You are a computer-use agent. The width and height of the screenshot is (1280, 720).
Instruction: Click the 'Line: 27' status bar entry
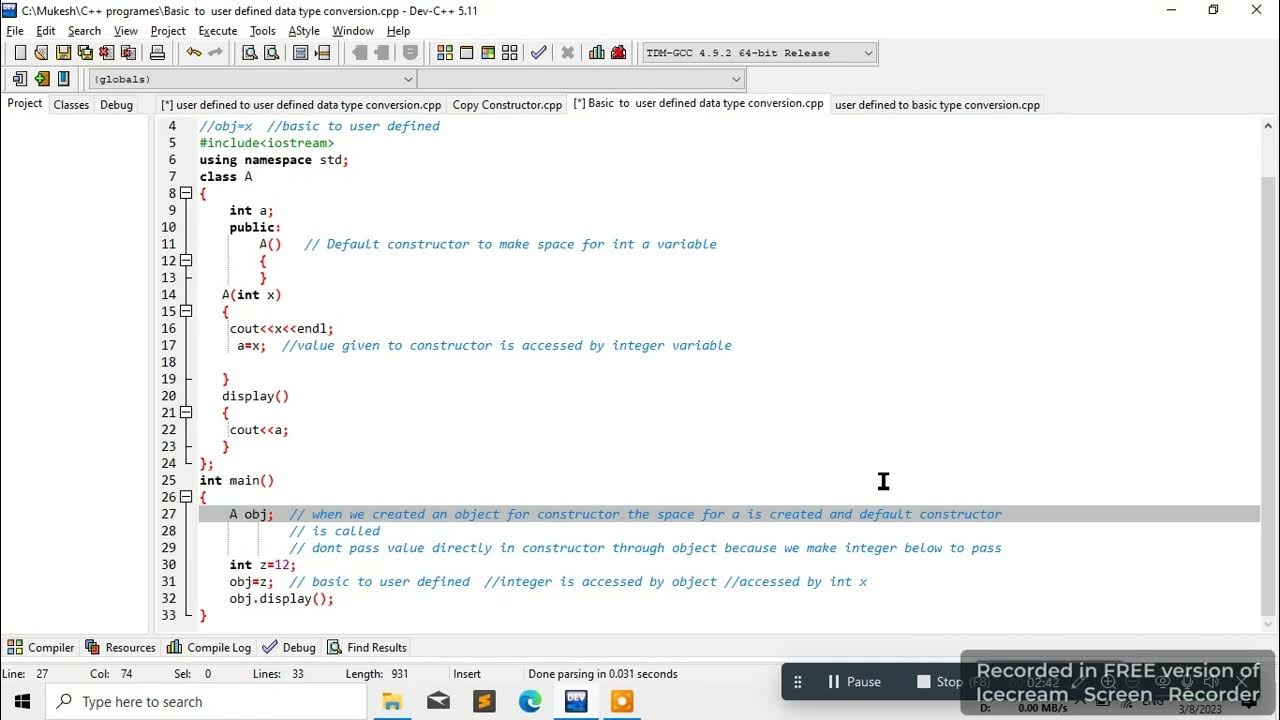click(x=25, y=674)
